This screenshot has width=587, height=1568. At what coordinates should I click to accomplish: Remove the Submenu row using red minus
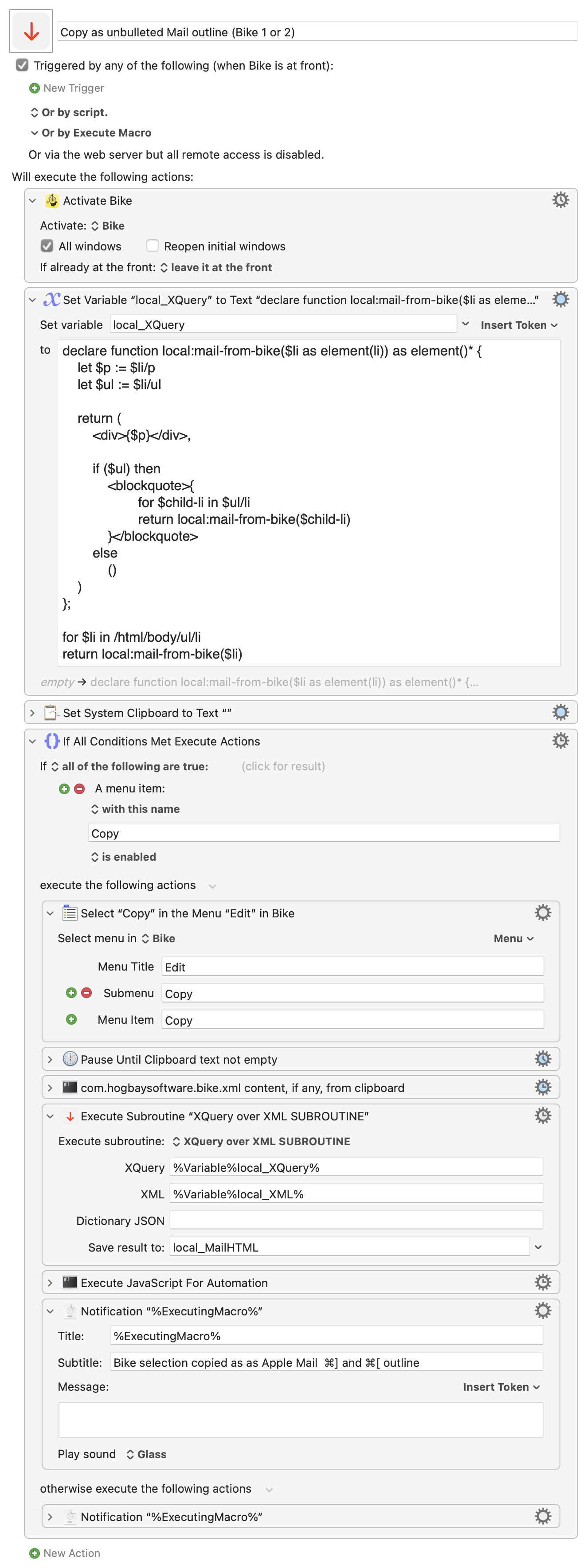click(86, 993)
